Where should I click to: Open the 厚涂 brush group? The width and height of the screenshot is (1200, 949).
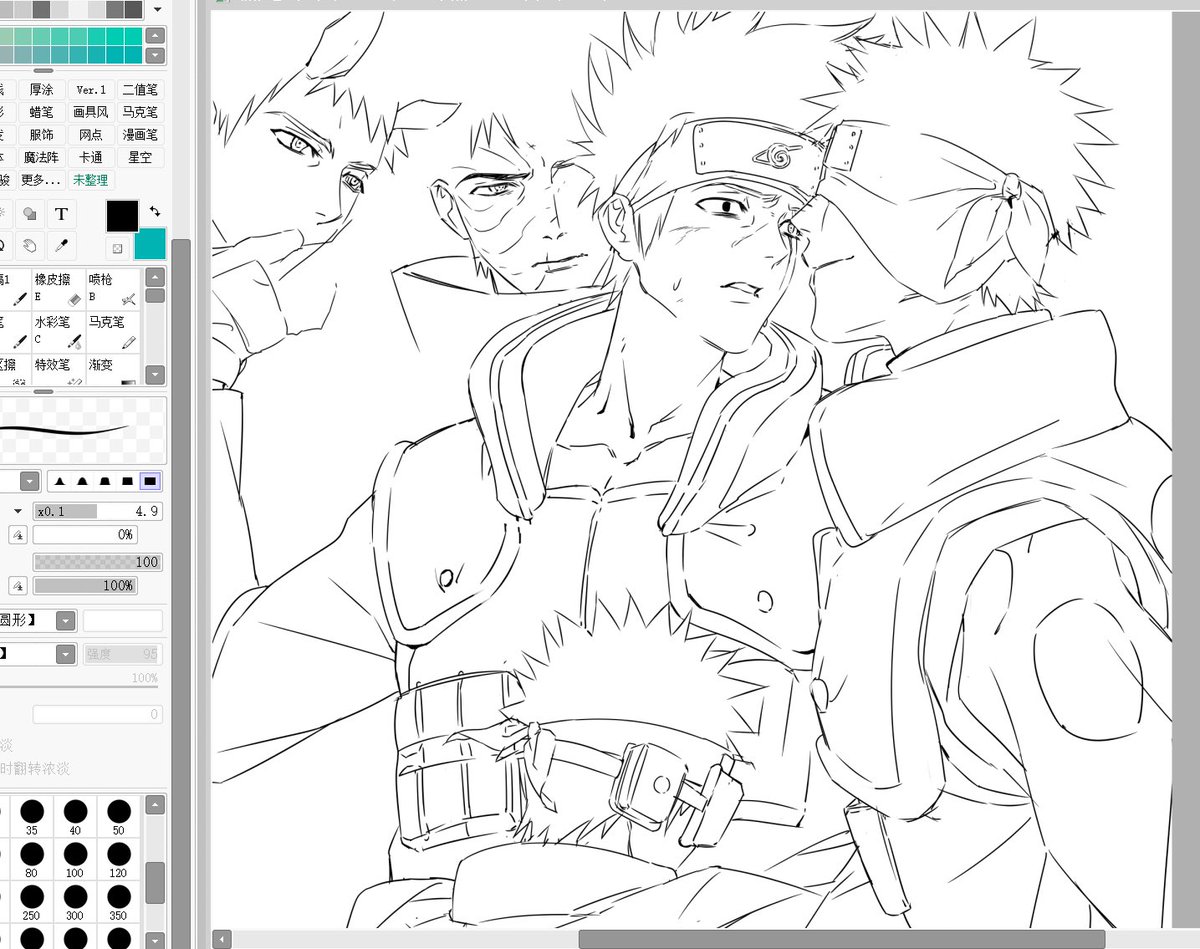coord(42,90)
